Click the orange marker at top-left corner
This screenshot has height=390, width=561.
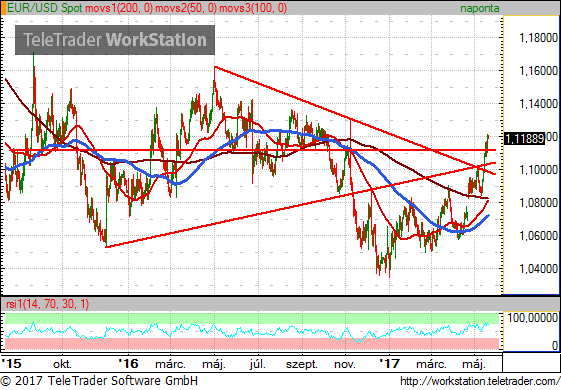click(x=3, y=8)
